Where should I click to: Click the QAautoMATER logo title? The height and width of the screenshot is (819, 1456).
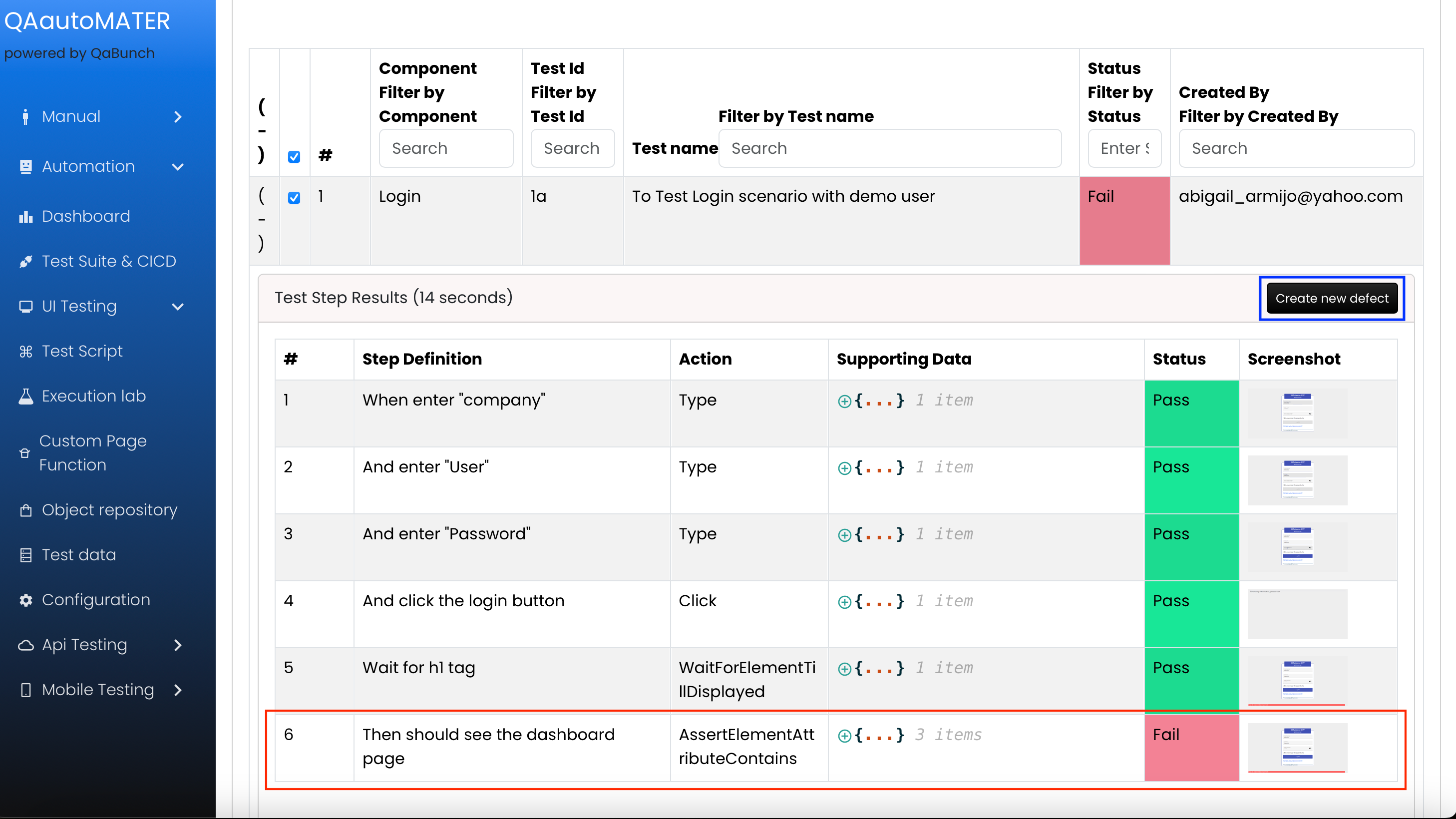[x=87, y=21]
